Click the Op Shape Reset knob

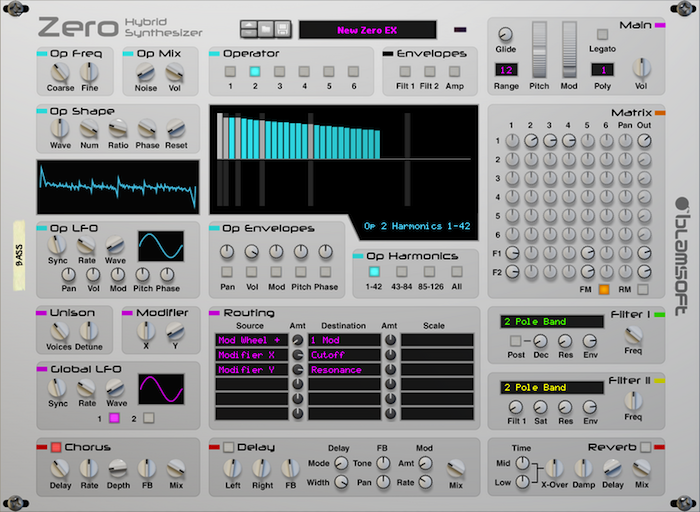point(176,129)
